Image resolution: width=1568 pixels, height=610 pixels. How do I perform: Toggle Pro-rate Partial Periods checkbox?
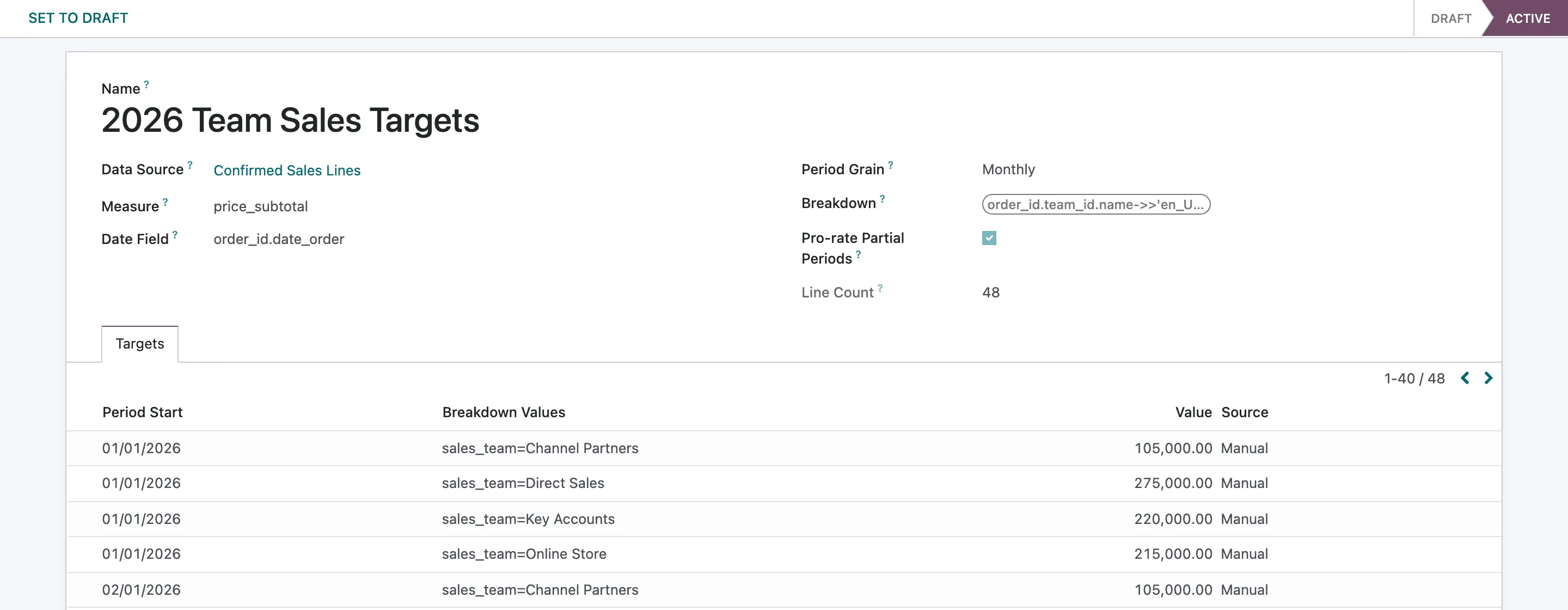[x=989, y=238]
